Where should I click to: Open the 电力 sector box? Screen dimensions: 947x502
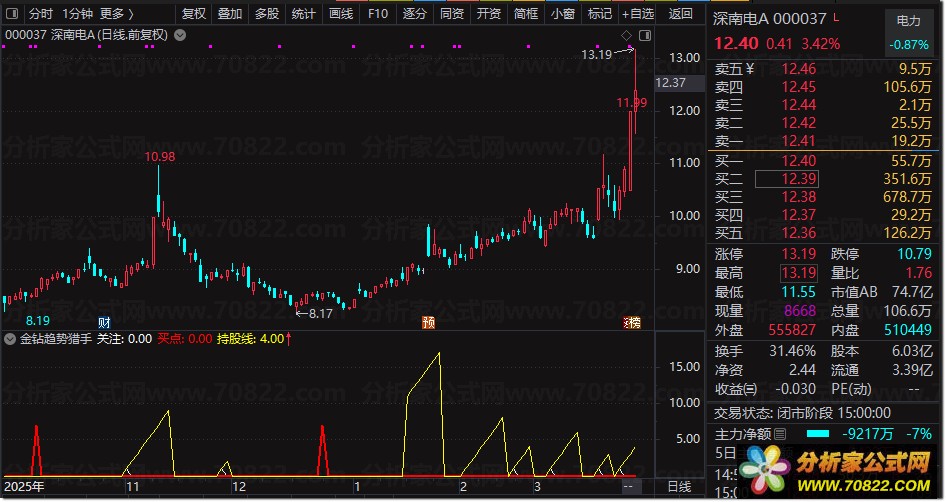[908, 33]
